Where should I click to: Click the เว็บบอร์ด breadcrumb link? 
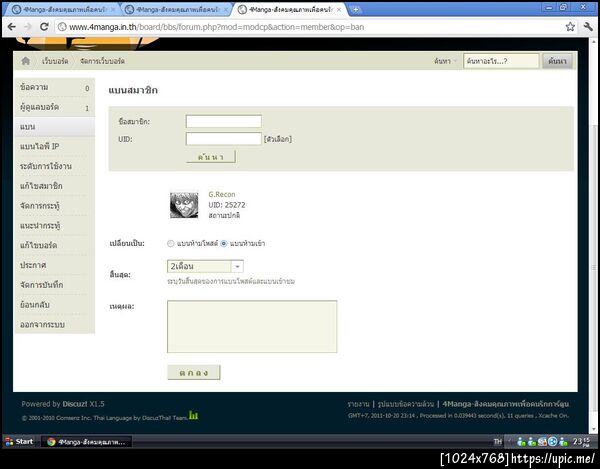click(x=55, y=61)
